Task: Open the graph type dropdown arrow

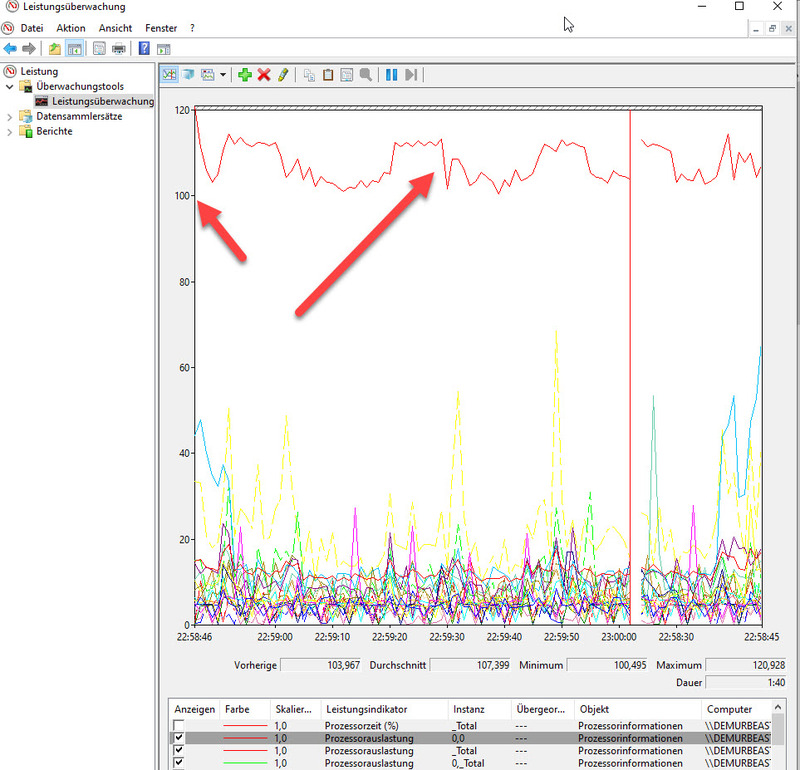Action: (x=223, y=74)
